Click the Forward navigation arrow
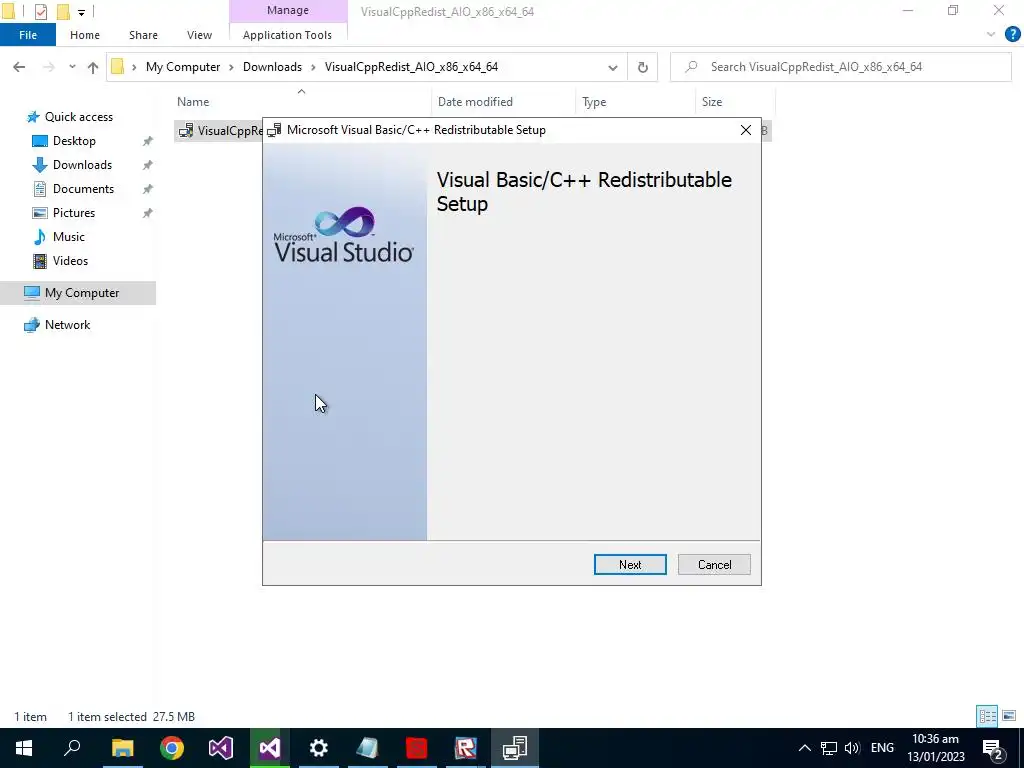This screenshot has height=768, width=1024. (x=48, y=67)
